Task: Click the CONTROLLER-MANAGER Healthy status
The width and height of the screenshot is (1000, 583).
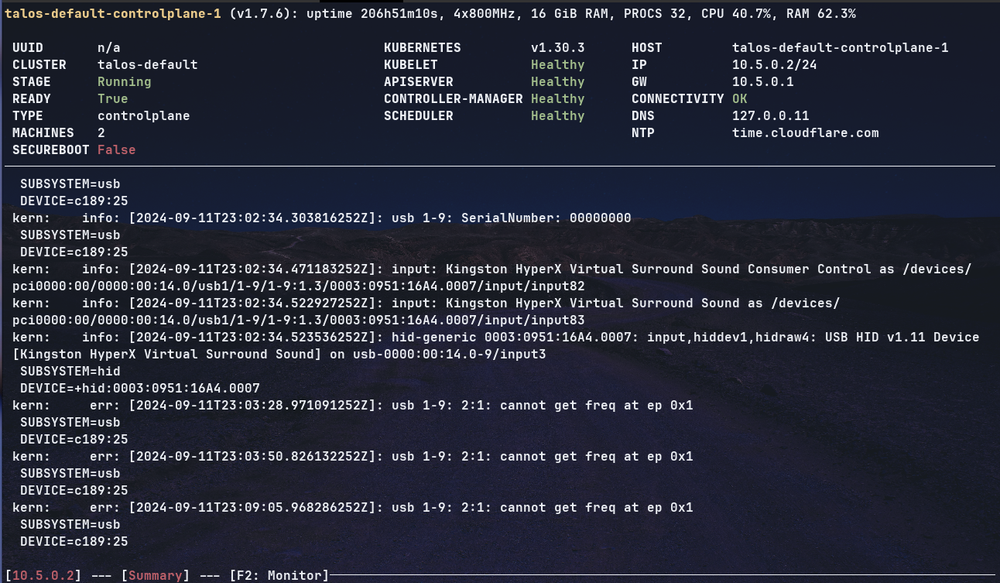Action: point(557,99)
